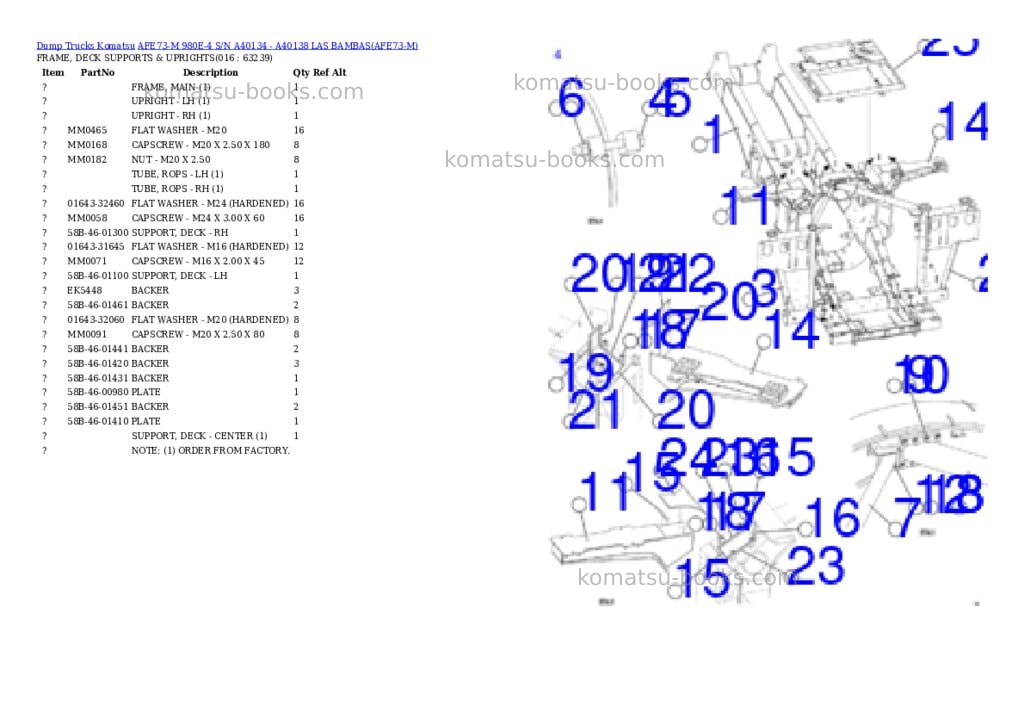Image resolution: width=1024 pixels, height=725 pixels.
Task: Click the 'Description' column header
Action: 210,72
